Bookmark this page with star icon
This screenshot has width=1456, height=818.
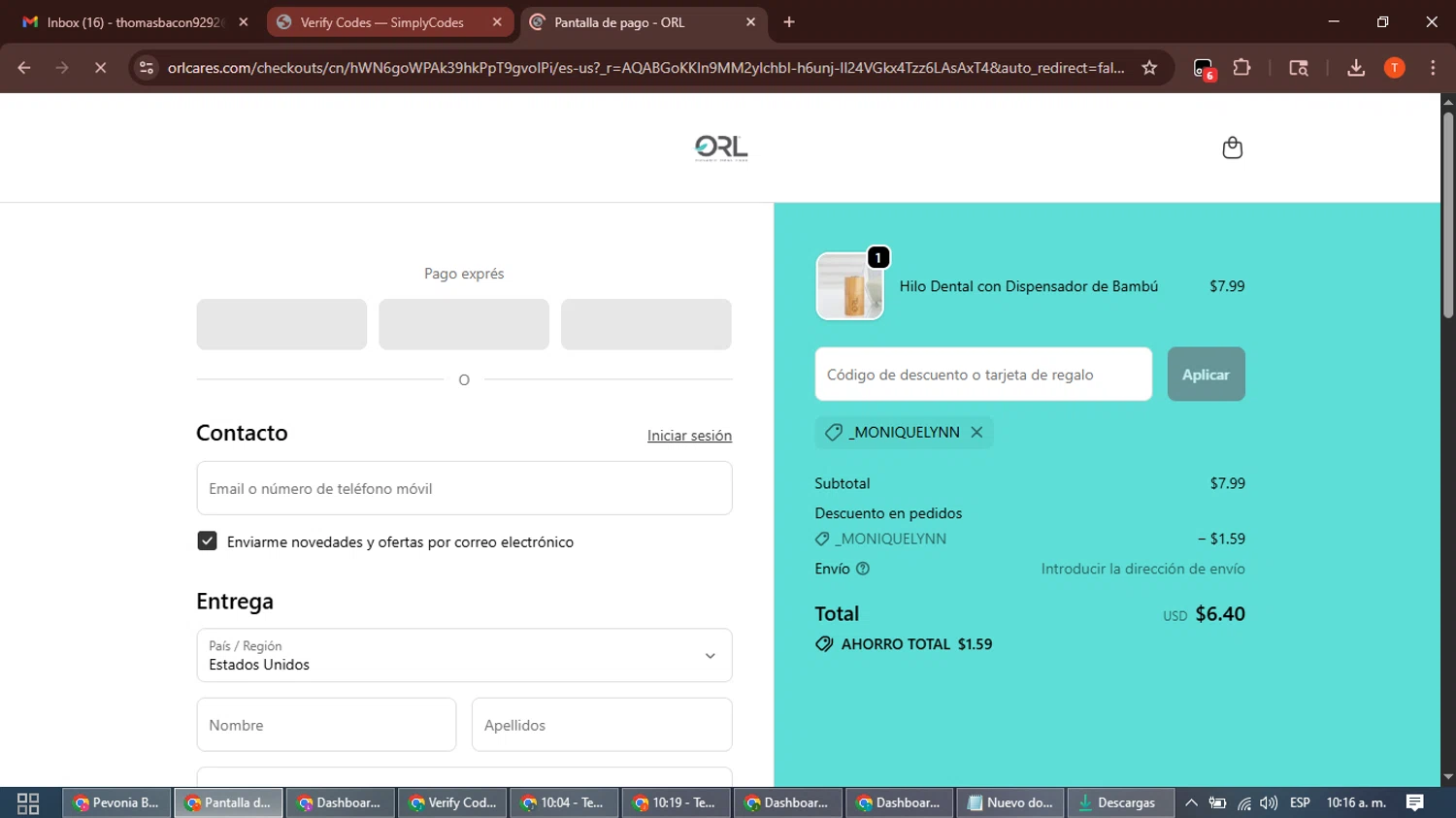(x=1149, y=68)
